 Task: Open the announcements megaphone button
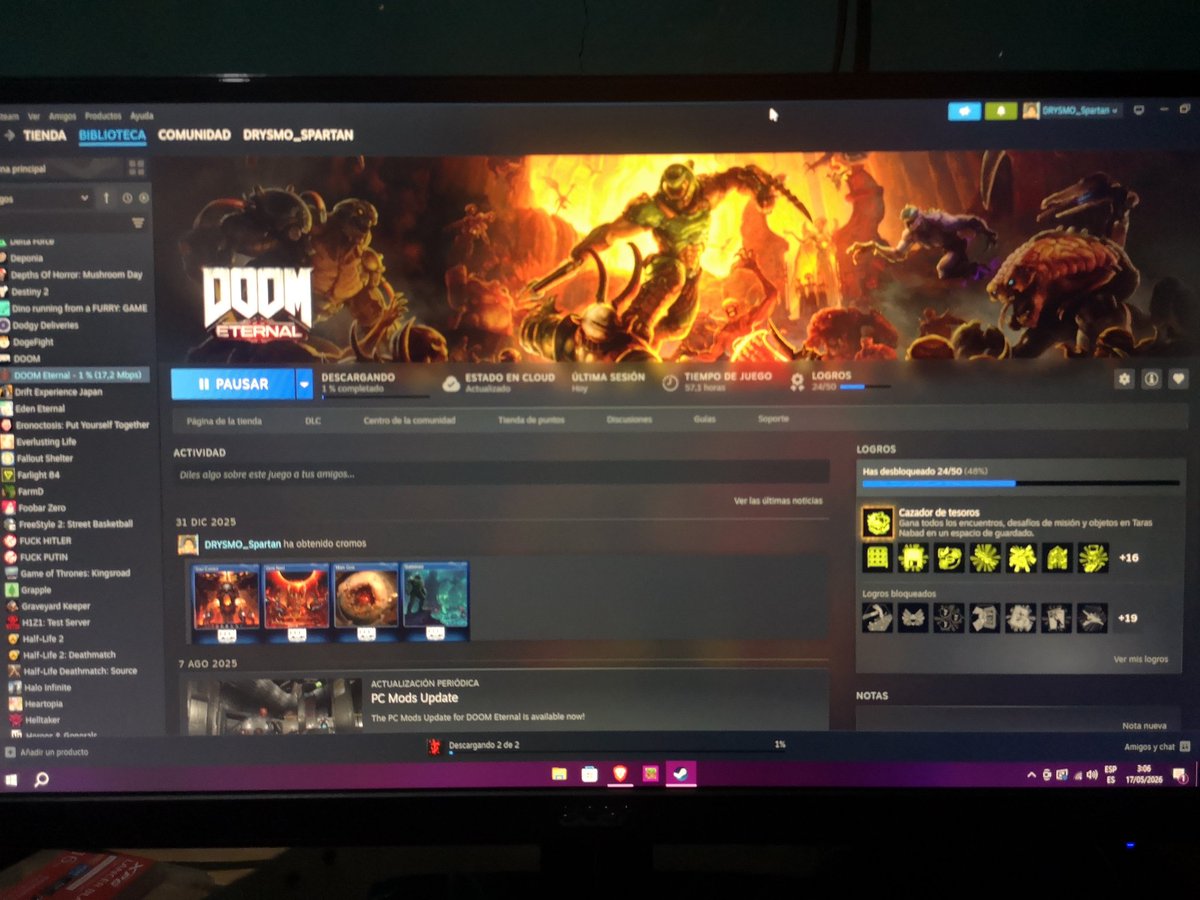pos(964,111)
